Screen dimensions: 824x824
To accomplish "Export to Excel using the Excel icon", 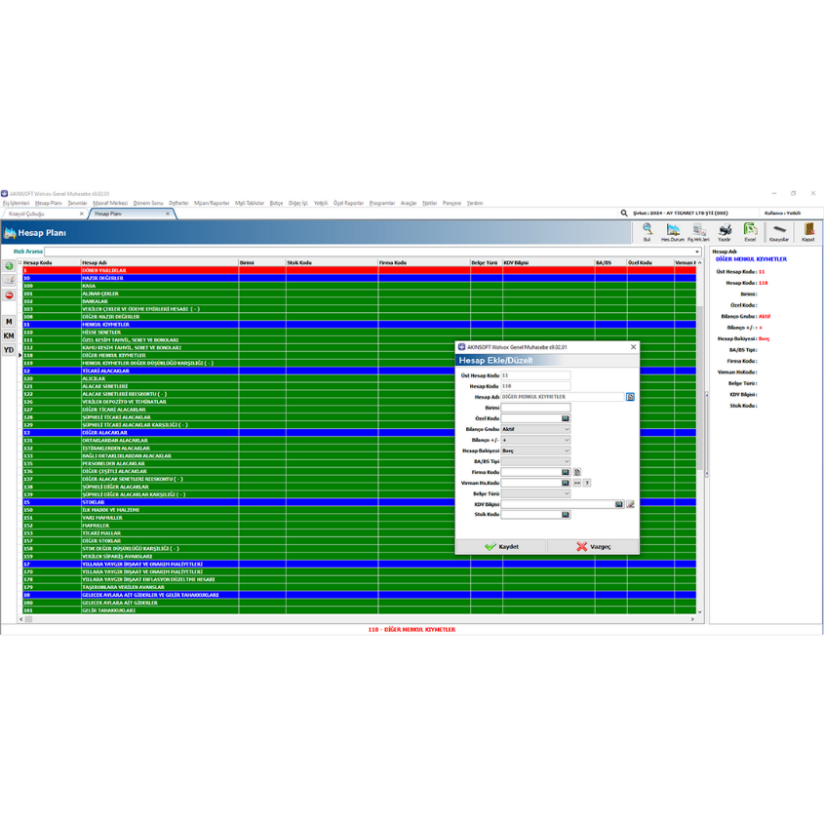I will coord(750,229).
